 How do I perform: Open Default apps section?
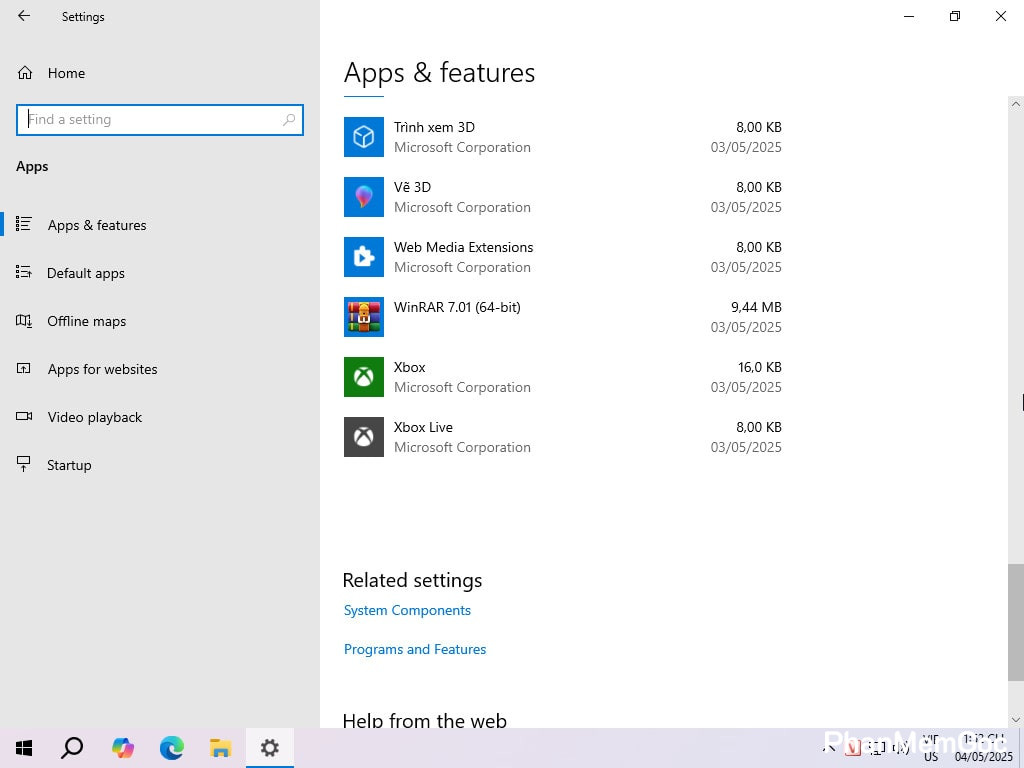coord(85,273)
